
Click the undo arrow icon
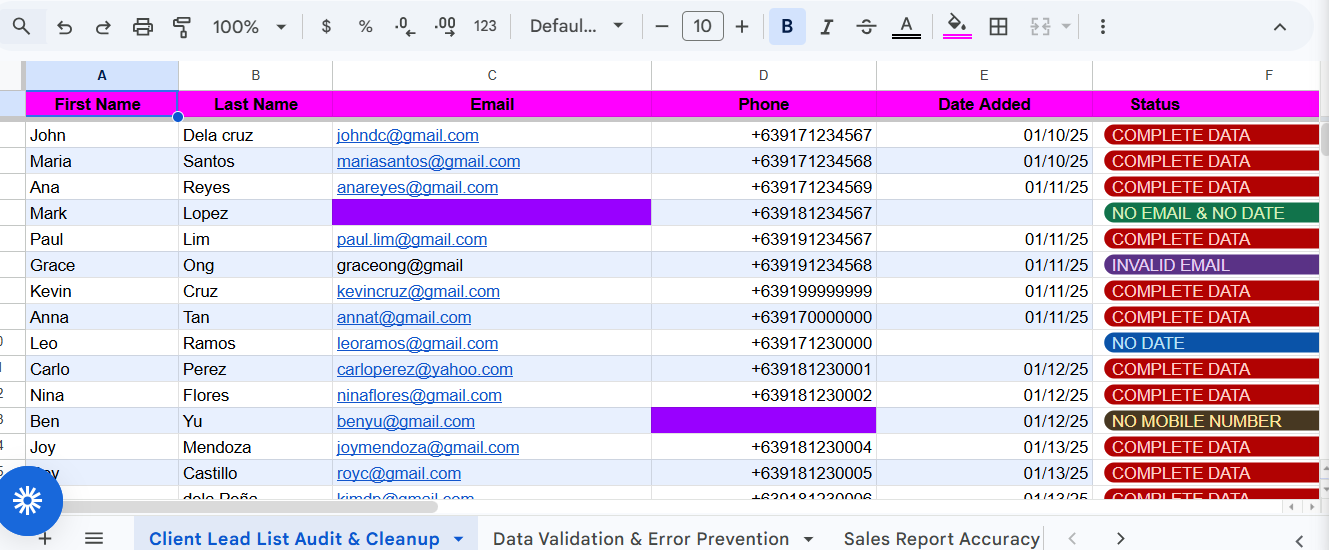(x=65, y=27)
